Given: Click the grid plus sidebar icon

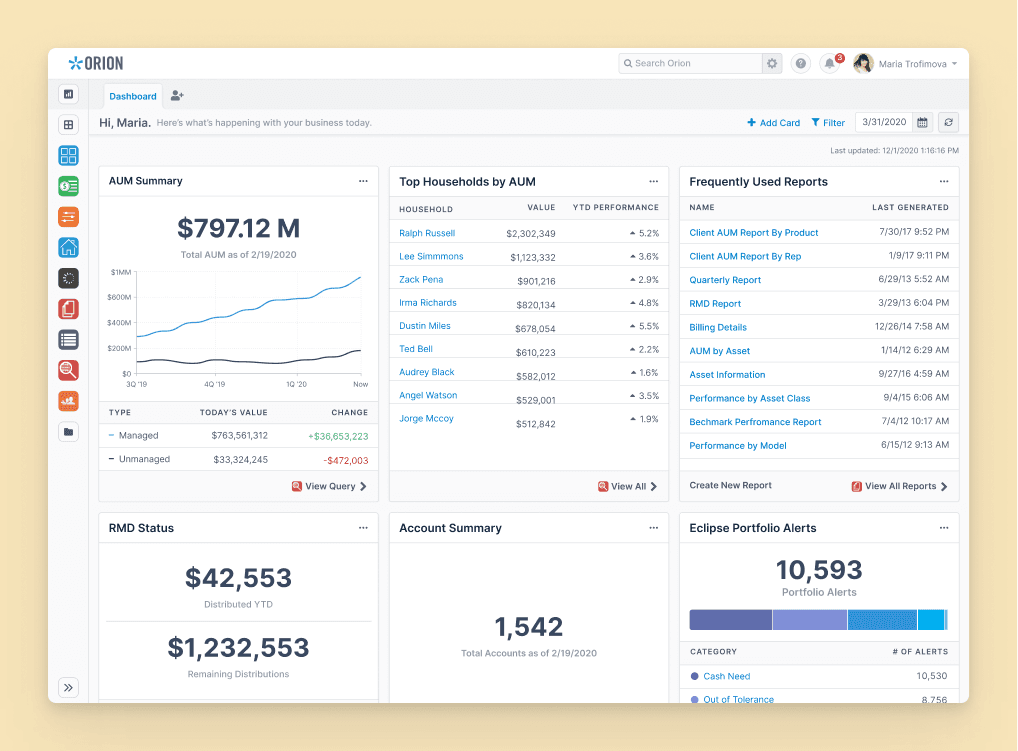Looking at the screenshot, I should pyautogui.click(x=68, y=125).
